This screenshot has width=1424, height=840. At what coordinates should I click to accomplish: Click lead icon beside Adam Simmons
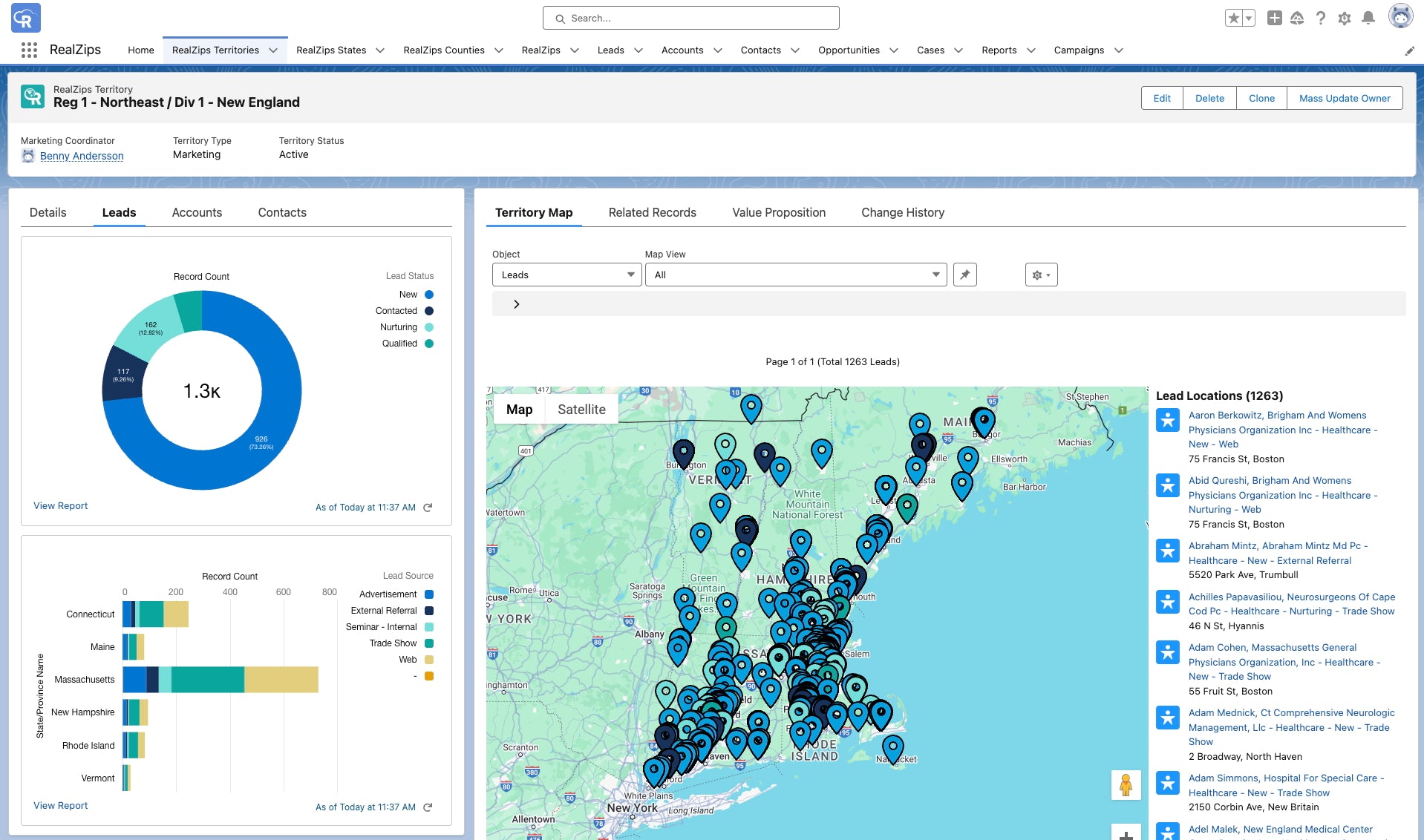tap(1168, 783)
